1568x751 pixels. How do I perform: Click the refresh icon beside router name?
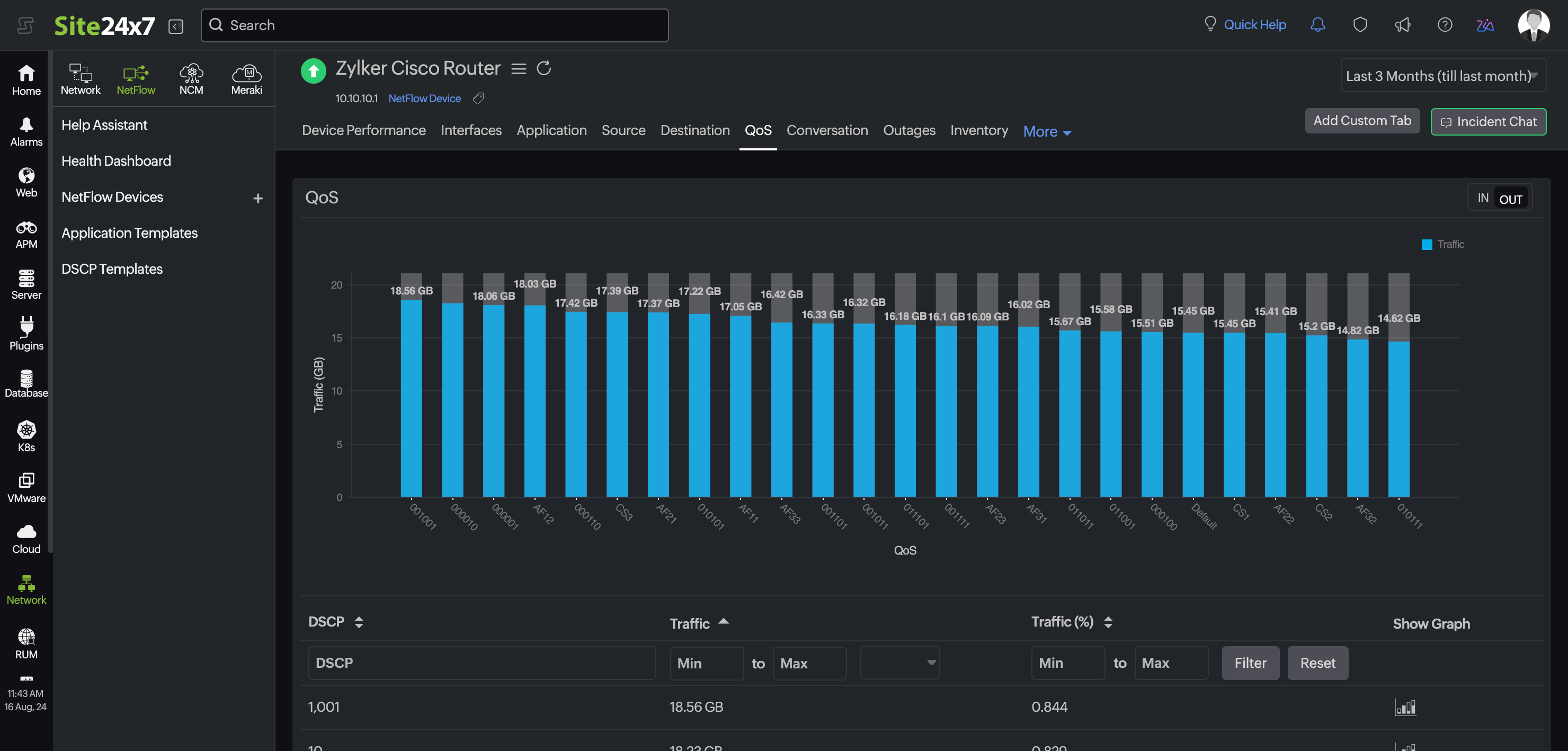point(544,68)
